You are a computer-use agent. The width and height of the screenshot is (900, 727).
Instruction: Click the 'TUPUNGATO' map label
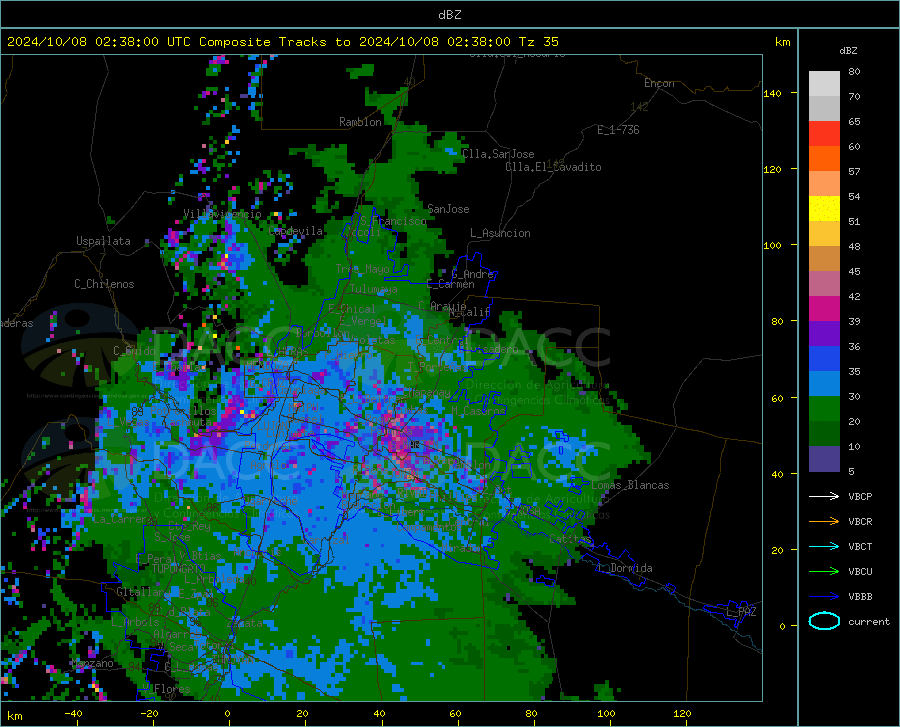(178, 569)
